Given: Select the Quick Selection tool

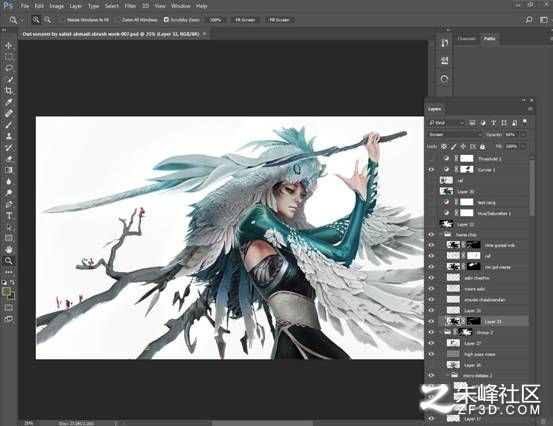Looking at the screenshot, I should pos(9,79).
